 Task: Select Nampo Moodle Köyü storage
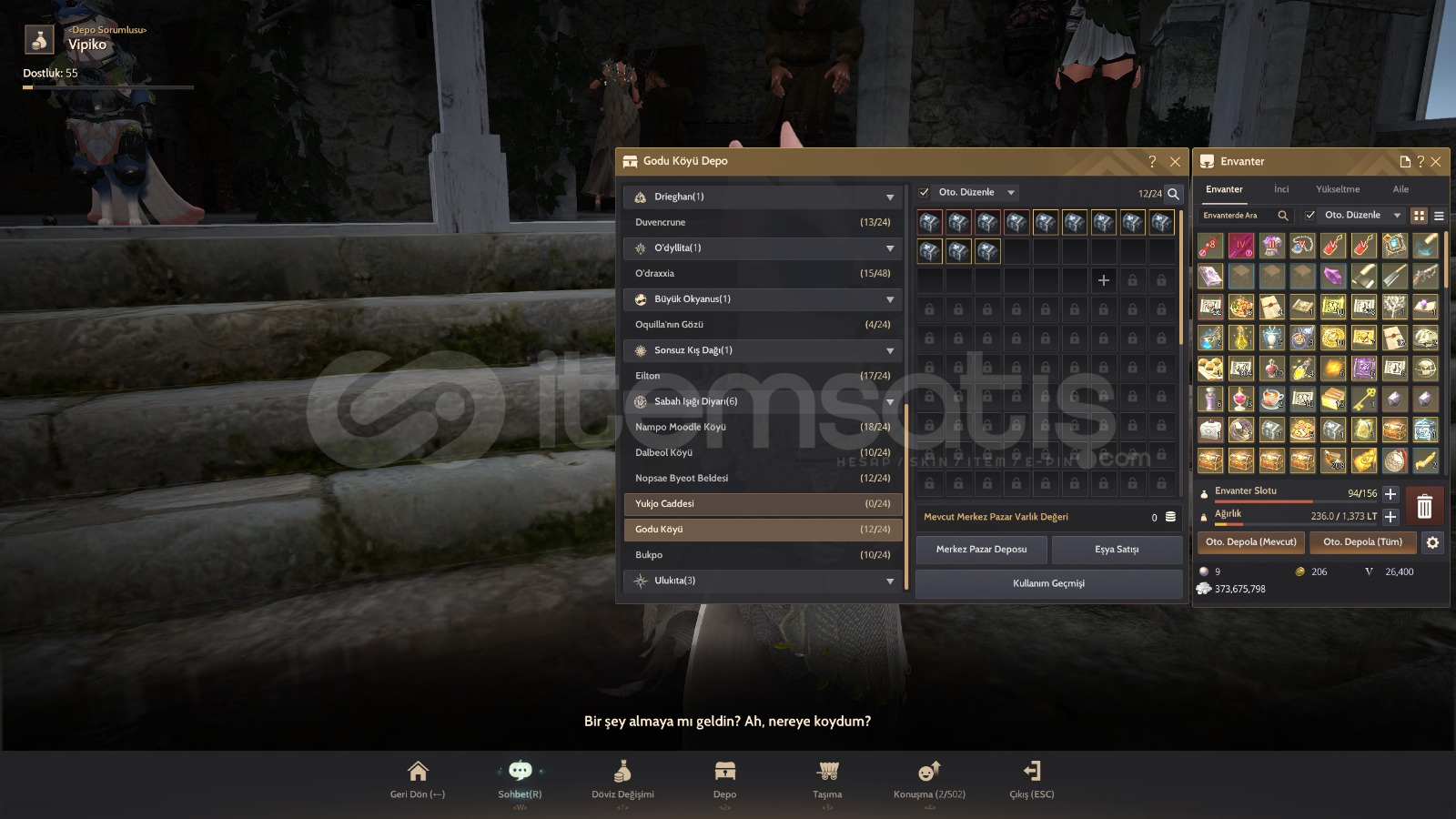point(763,427)
